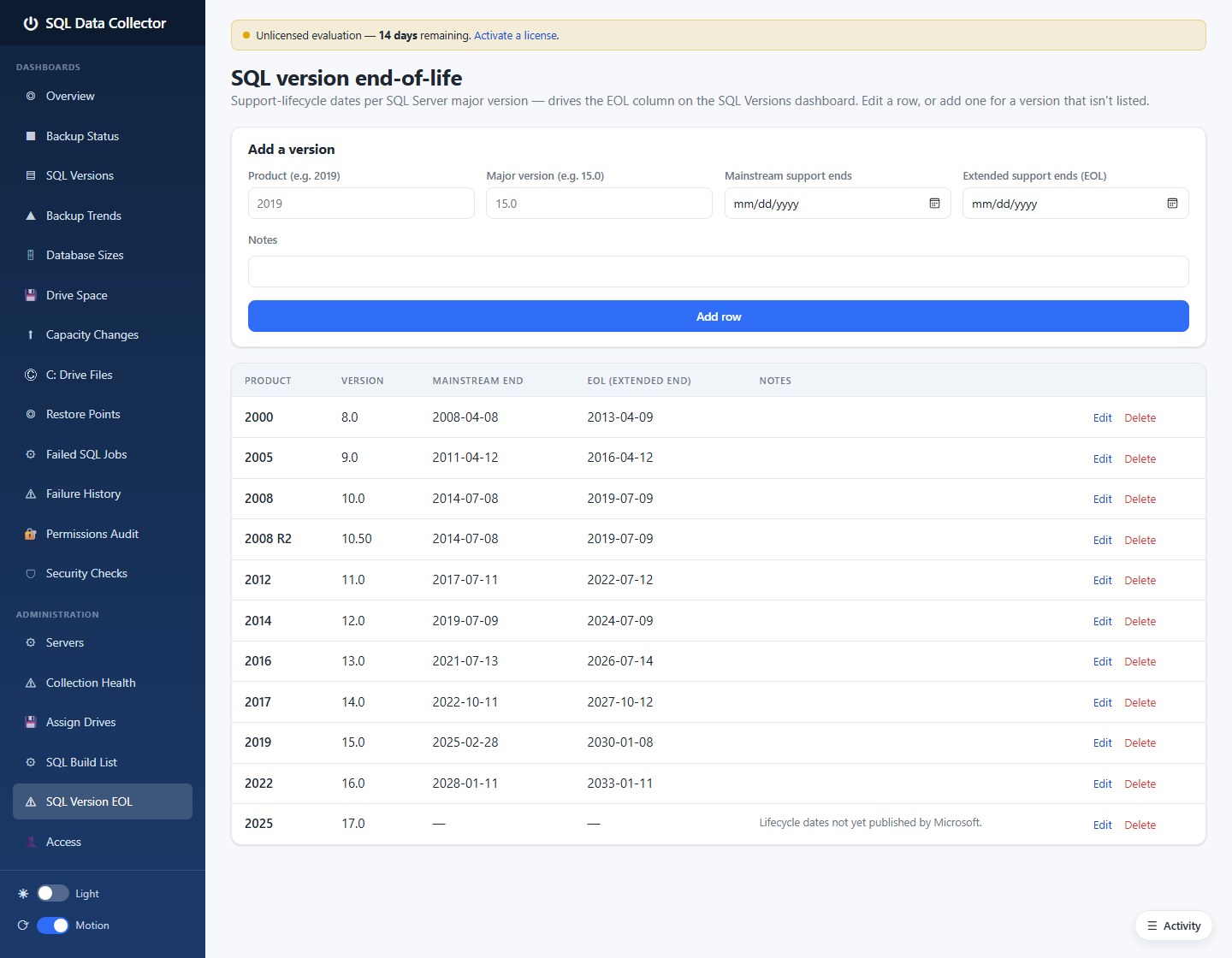
Task: Click the SQL Versions sidebar icon
Action: click(x=31, y=176)
